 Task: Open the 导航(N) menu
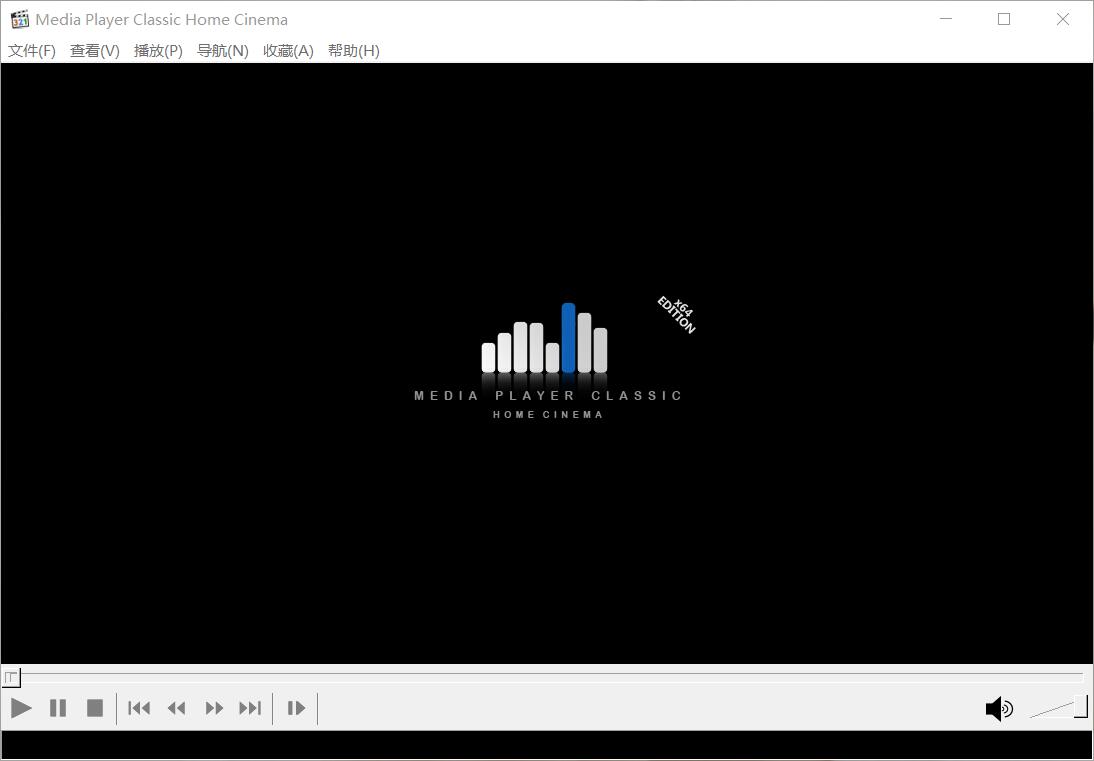pyautogui.click(x=223, y=51)
